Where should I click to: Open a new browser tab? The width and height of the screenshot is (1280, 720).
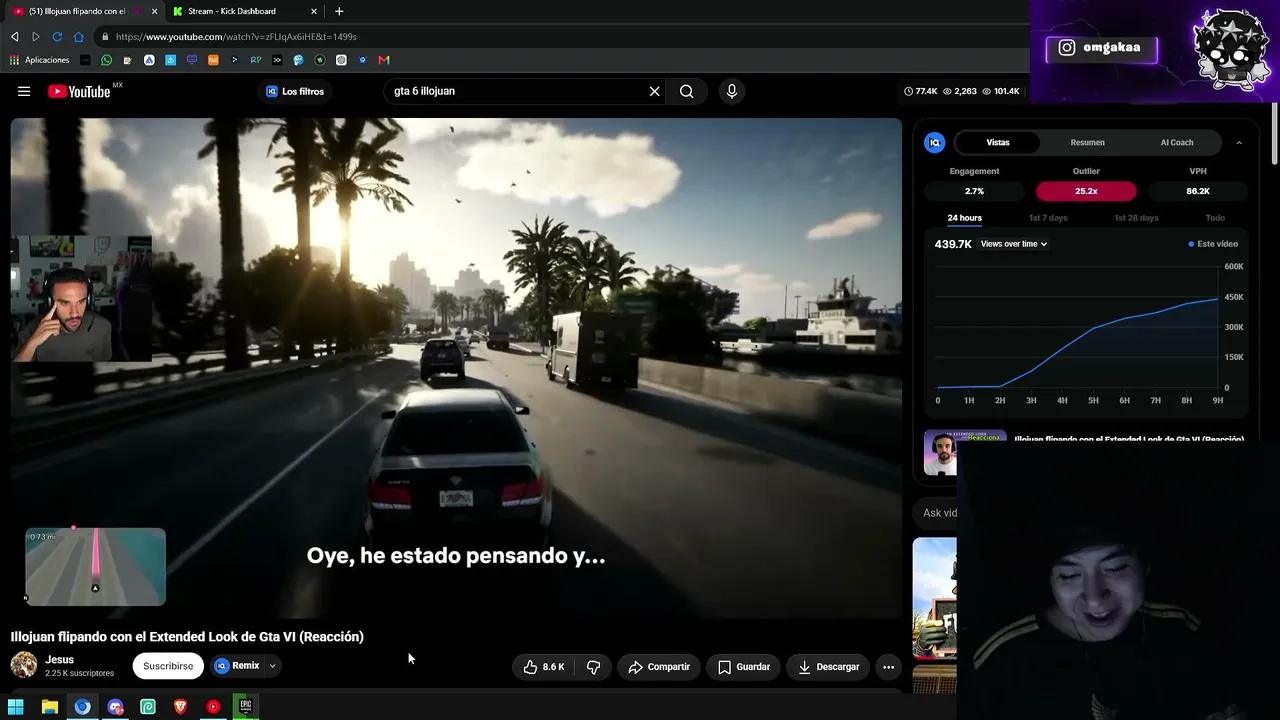[339, 11]
